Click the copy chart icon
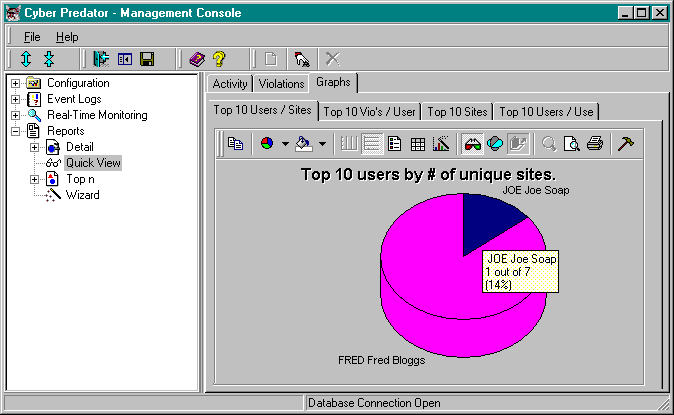 pos(235,144)
